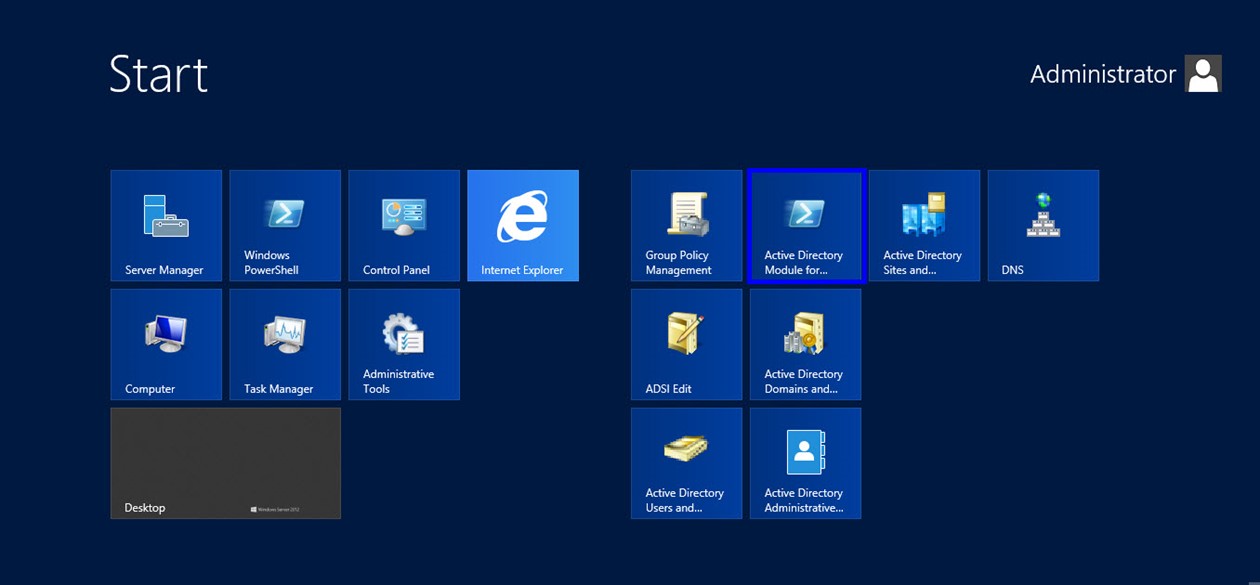Open Administrative Tools tile
1260x585 pixels.
pos(404,344)
